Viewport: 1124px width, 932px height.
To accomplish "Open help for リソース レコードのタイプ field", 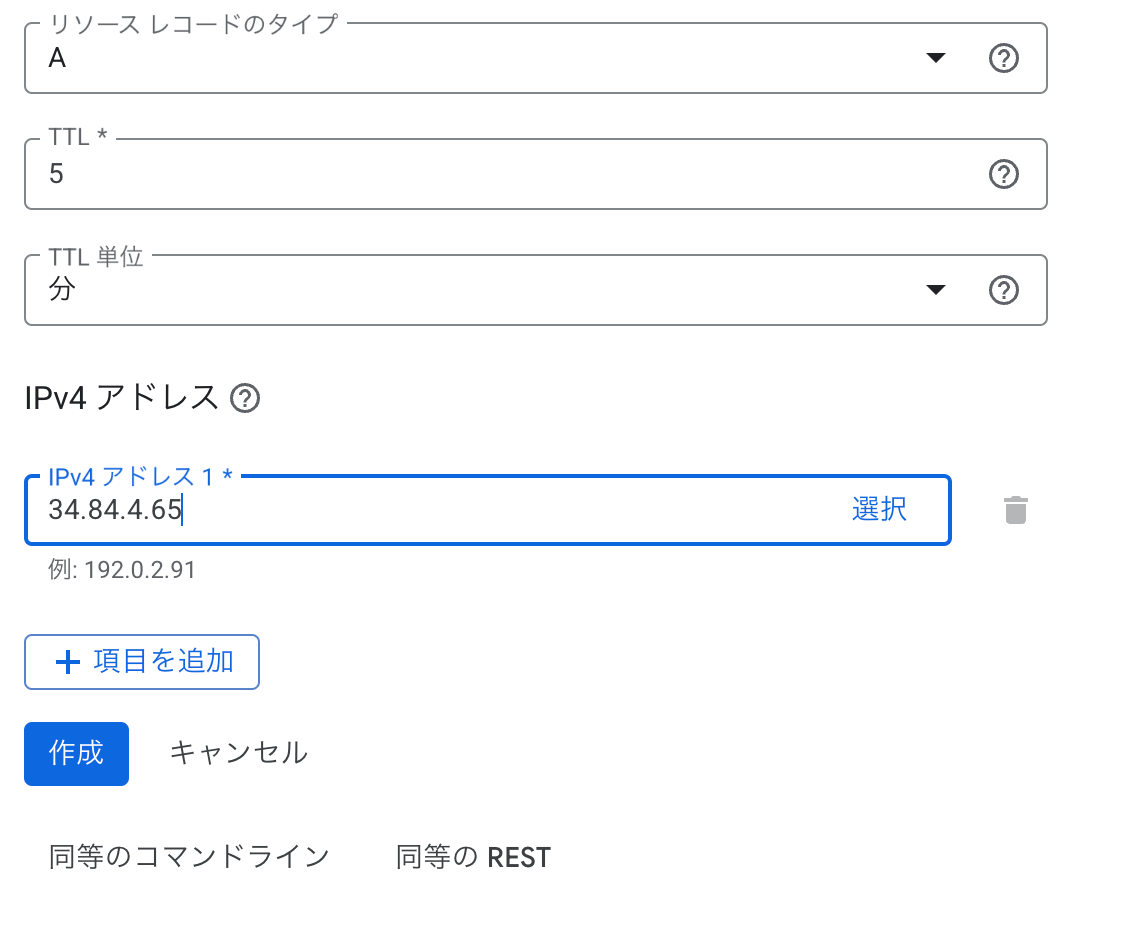I will [x=1004, y=58].
